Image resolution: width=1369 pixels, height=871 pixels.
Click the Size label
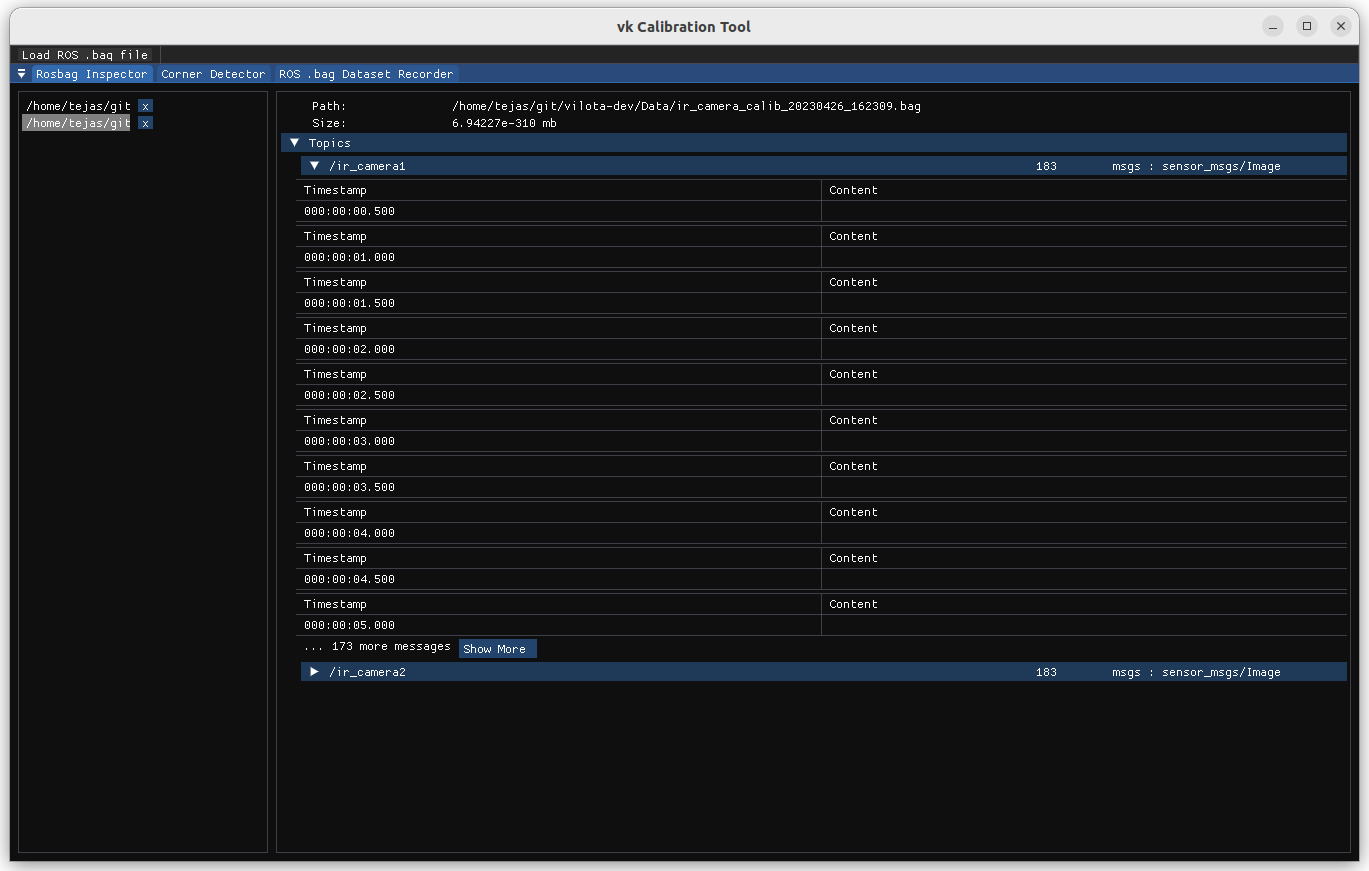click(x=329, y=123)
